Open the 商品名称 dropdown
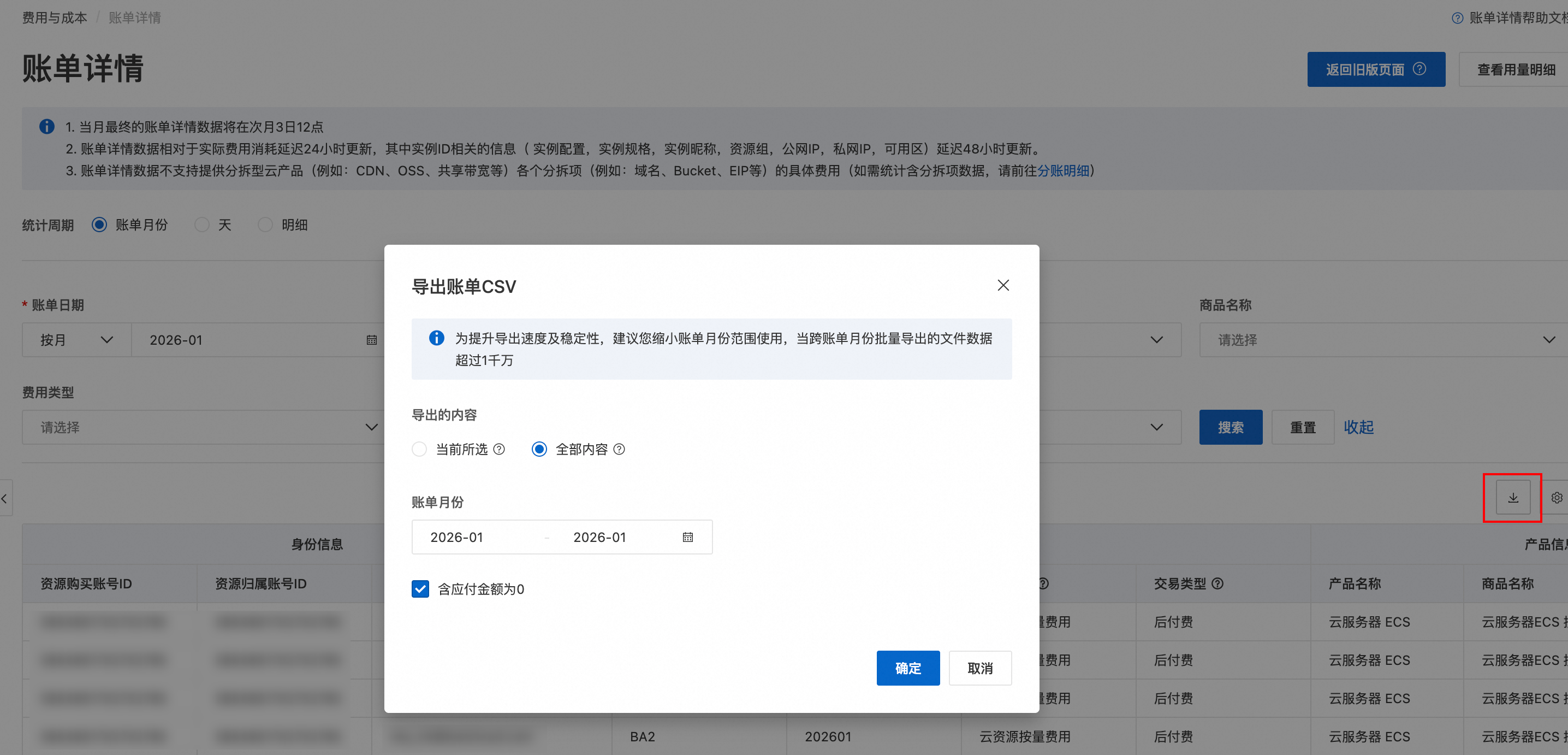 [1382, 340]
